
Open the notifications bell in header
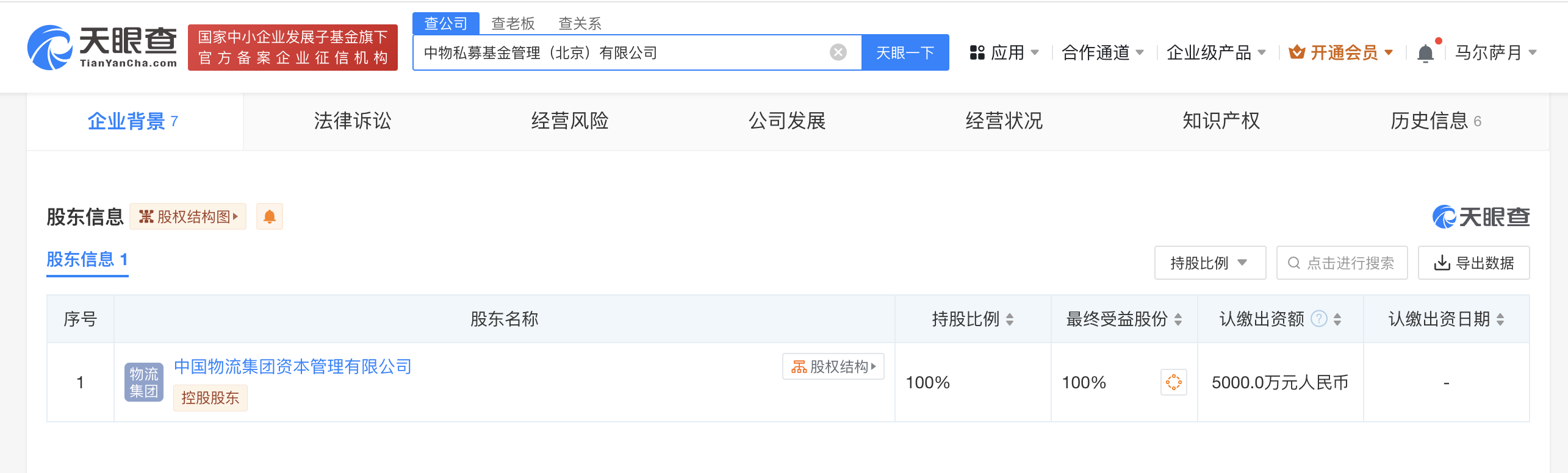1425,54
